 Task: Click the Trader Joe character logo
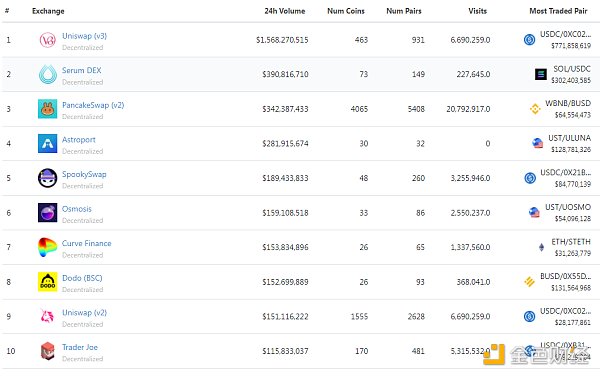click(47, 351)
